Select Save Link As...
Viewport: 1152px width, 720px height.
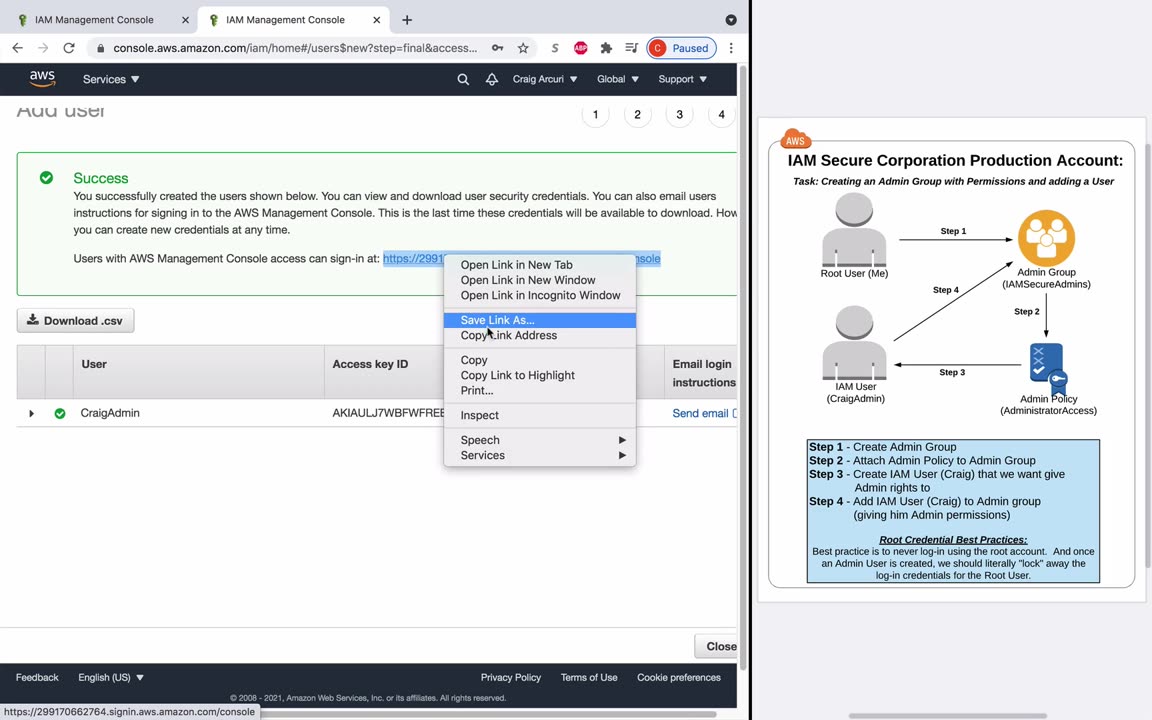pyautogui.click(x=540, y=320)
